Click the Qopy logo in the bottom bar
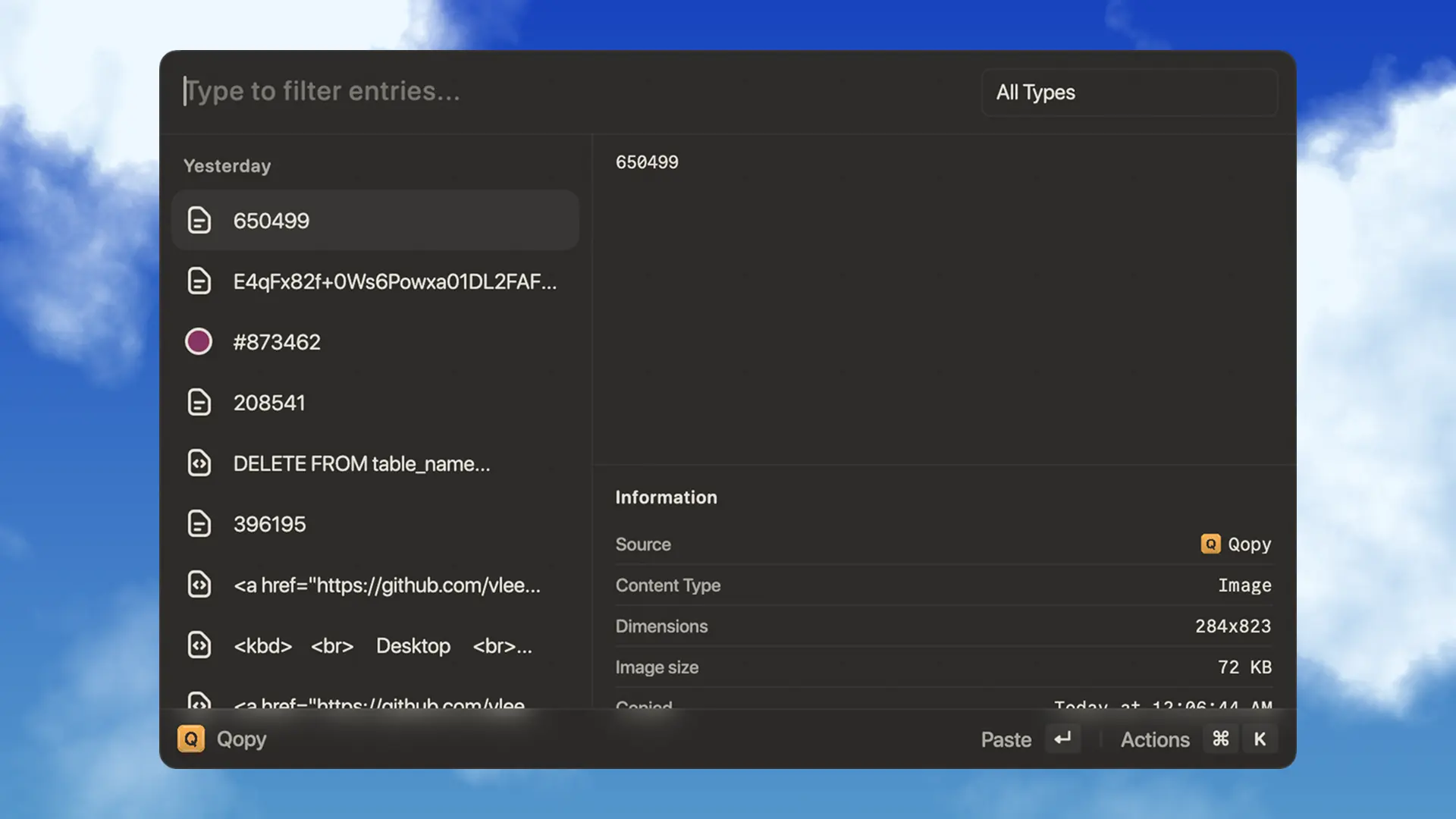Image resolution: width=1456 pixels, height=819 pixels. click(x=191, y=739)
